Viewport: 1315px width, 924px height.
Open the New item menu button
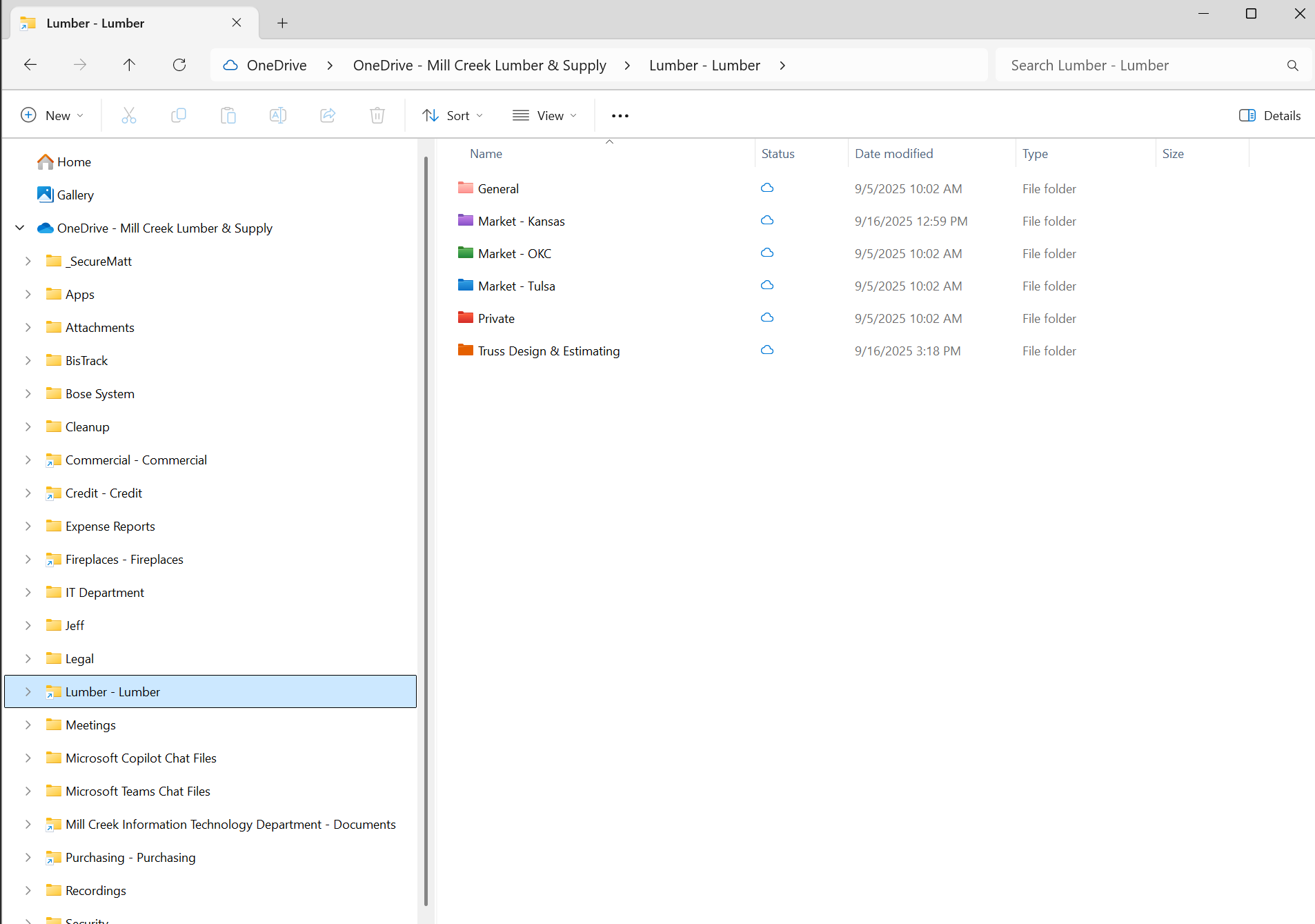(52, 115)
